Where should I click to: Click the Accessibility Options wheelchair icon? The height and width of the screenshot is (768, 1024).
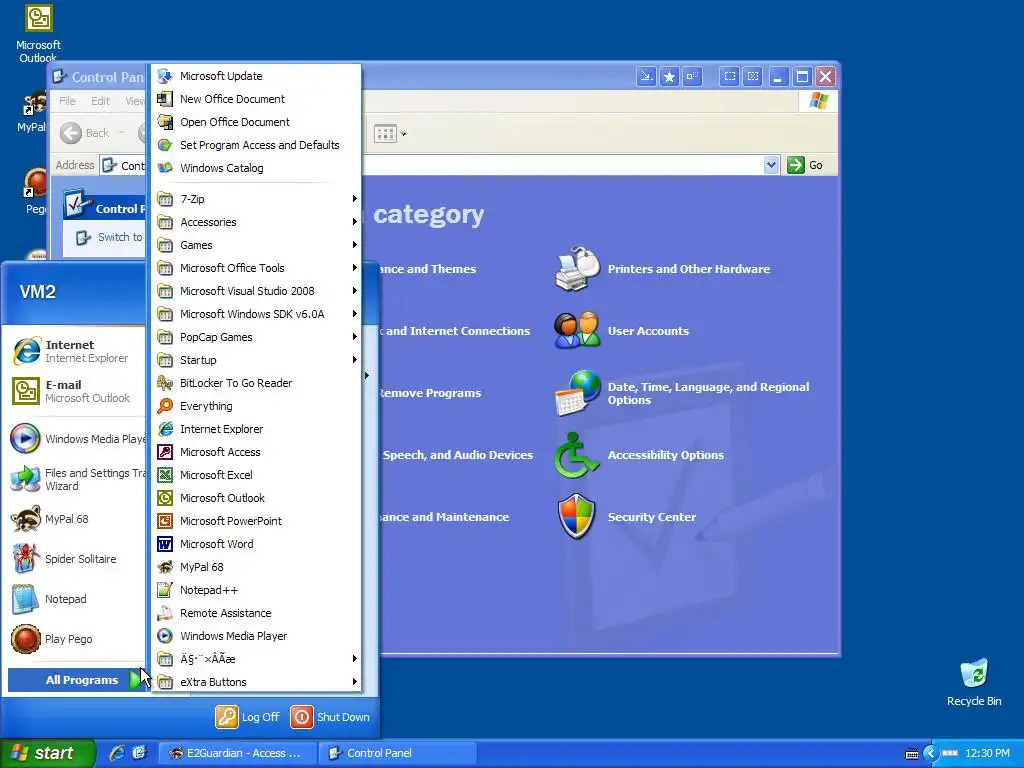(577, 455)
